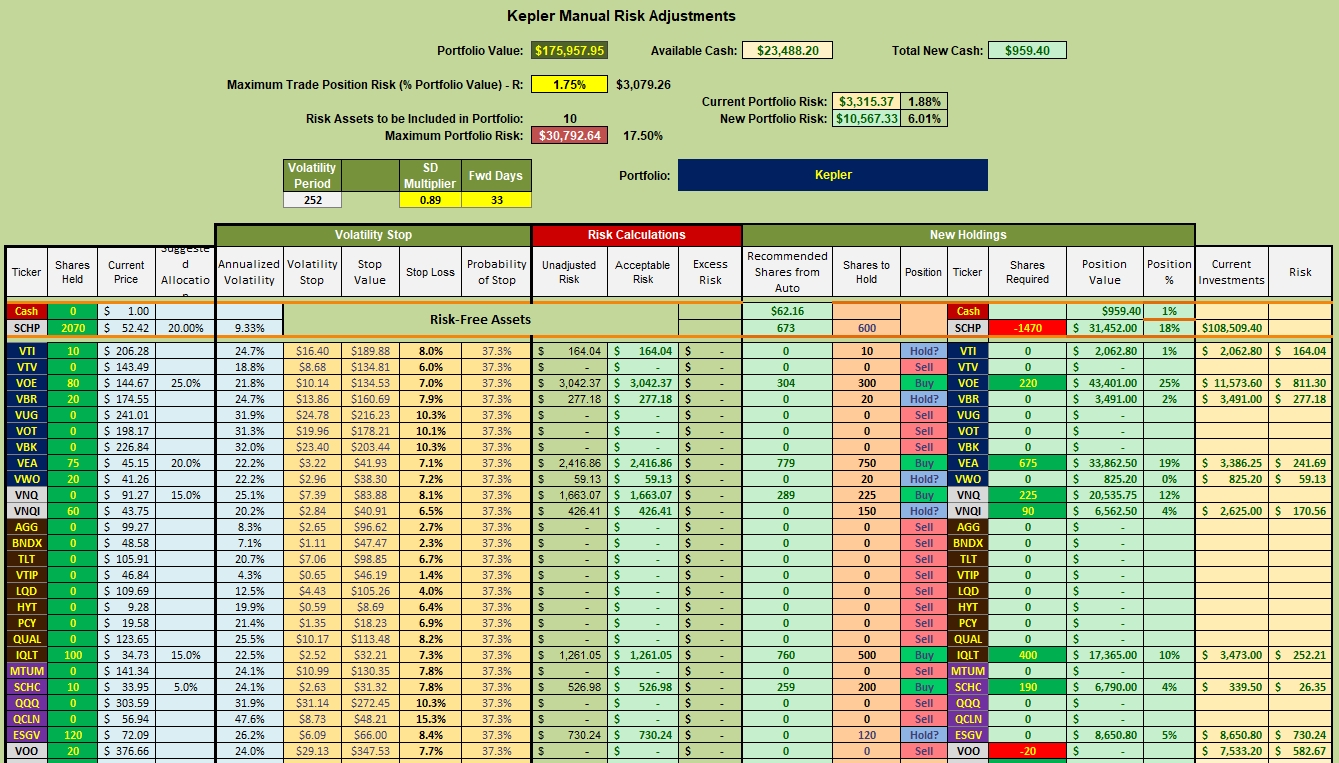The width and height of the screenshot is (1339, 763).
Task: Click the VNQ suggested allocation 15.0%
Action: (185, 495)
